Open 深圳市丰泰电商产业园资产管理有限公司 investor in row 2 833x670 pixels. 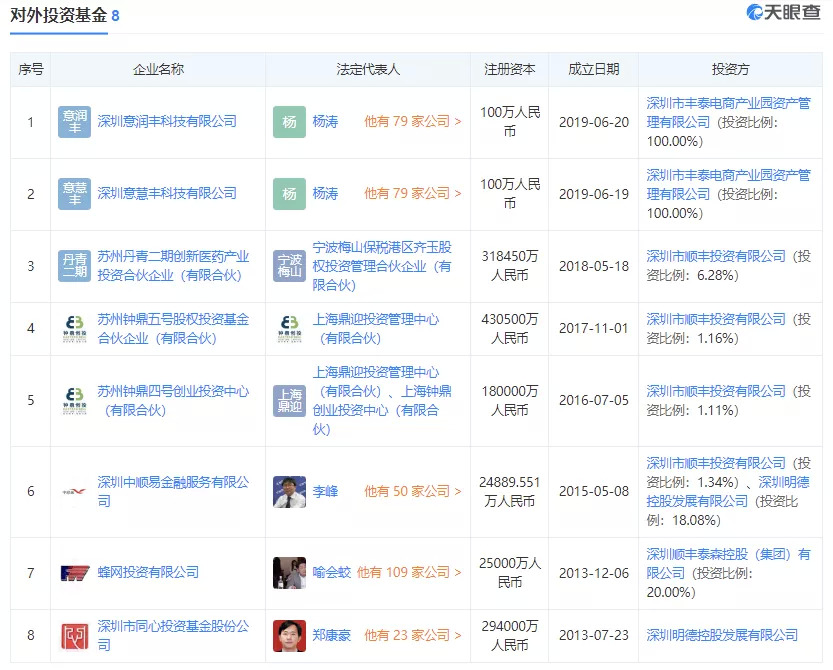tap(728, 184)
